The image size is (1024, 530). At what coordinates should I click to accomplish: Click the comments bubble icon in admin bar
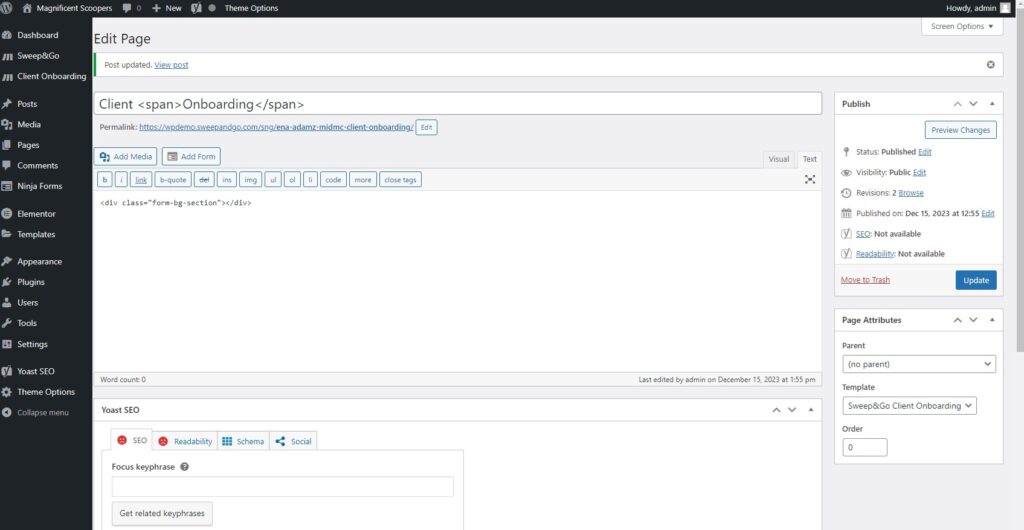coord(128,8)
